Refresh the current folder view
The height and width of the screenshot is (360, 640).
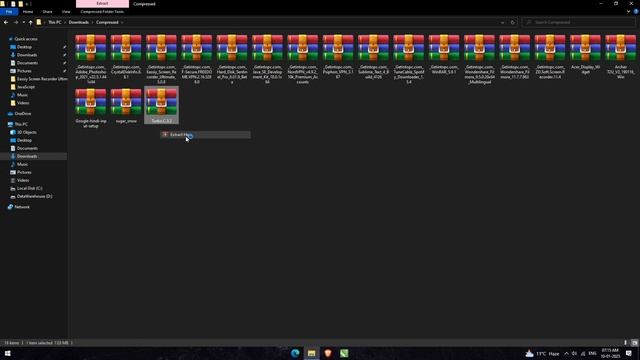coord(513,22)
